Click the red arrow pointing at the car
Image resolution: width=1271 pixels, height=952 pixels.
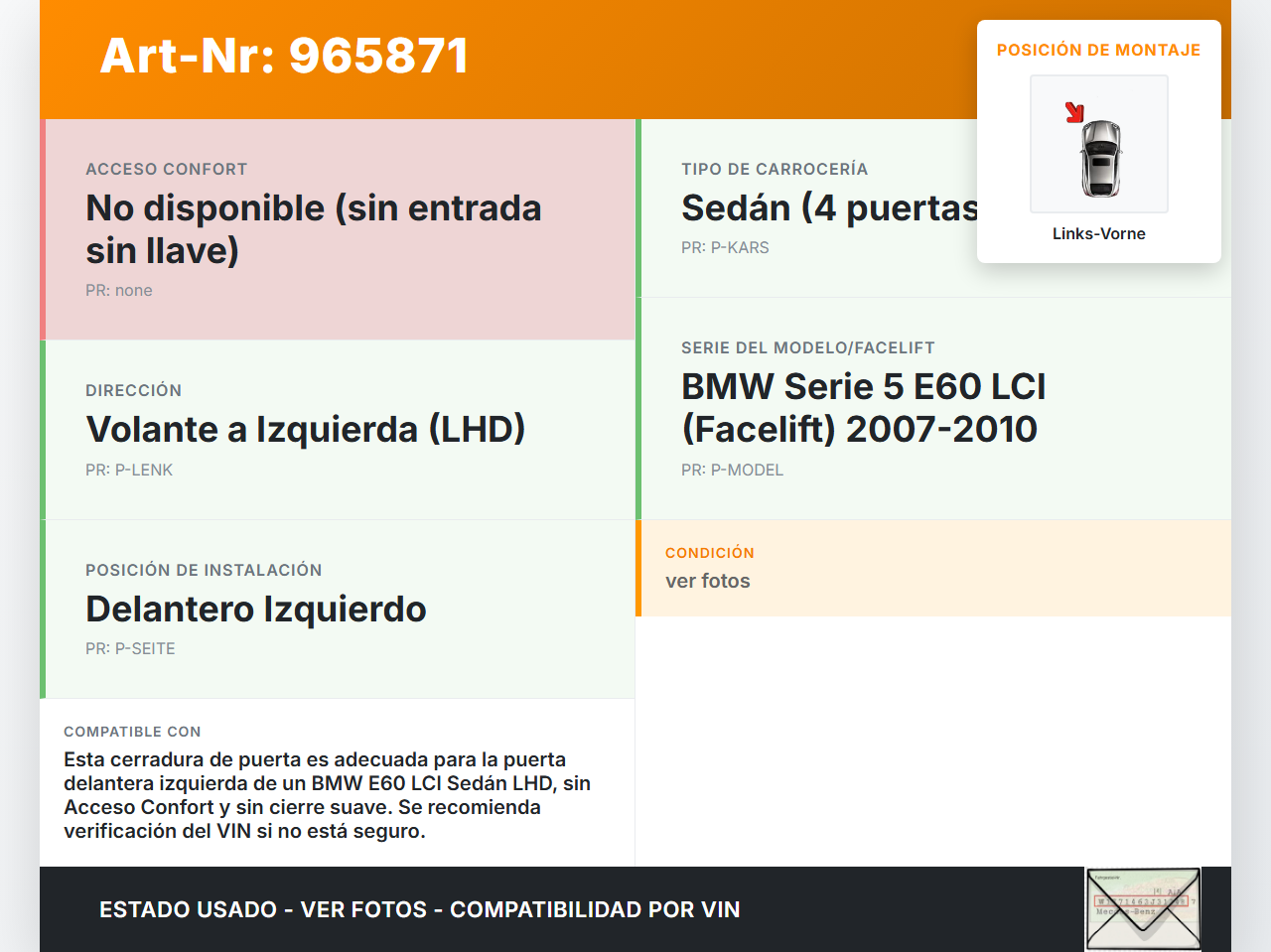click(1074, 112)
